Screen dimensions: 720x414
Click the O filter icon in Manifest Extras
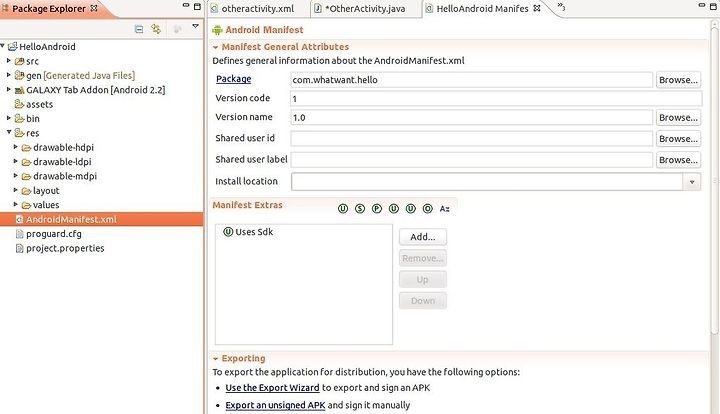point(428,209)
